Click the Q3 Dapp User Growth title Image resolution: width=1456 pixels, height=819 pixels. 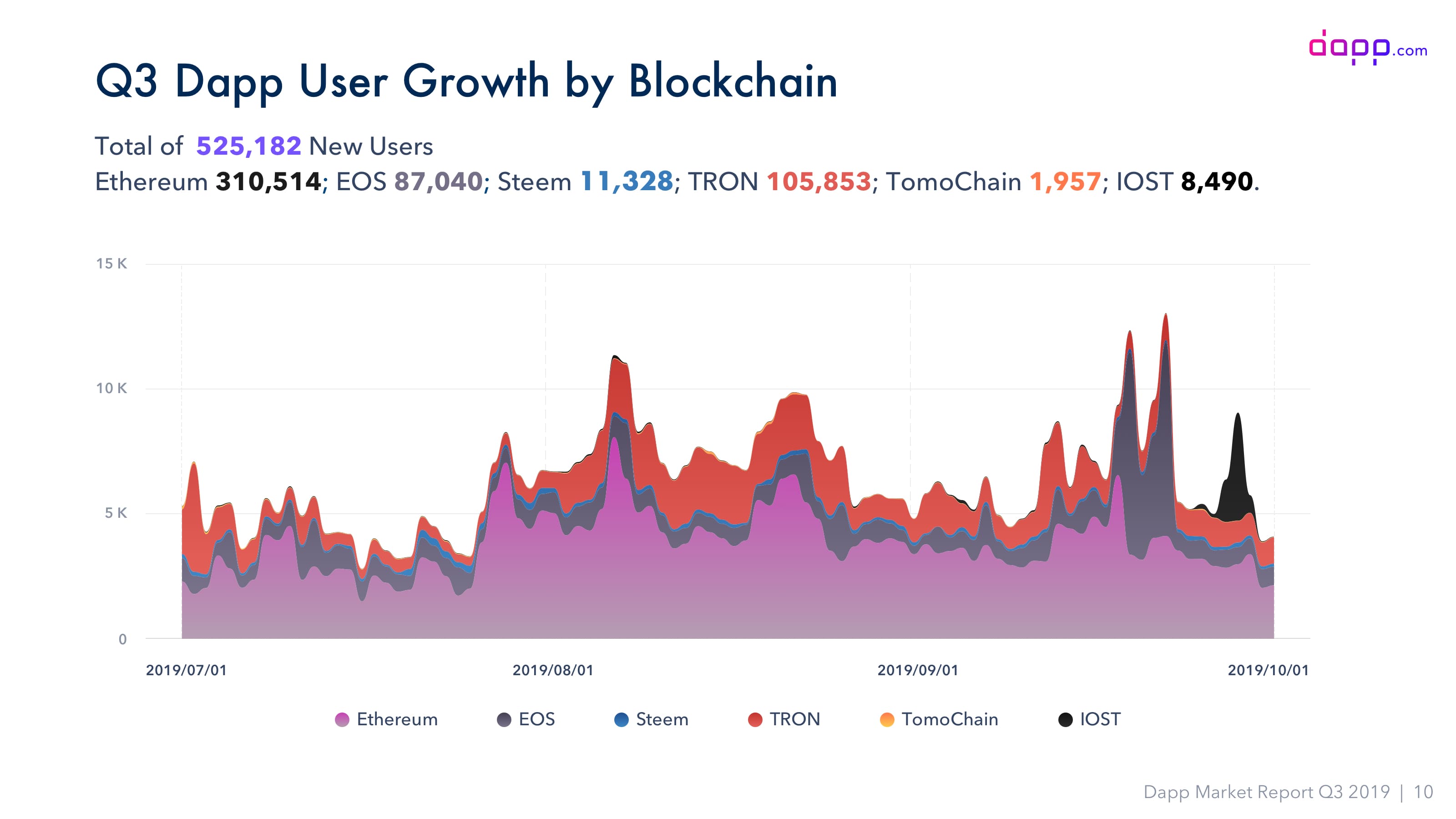[x=466, y=82]
